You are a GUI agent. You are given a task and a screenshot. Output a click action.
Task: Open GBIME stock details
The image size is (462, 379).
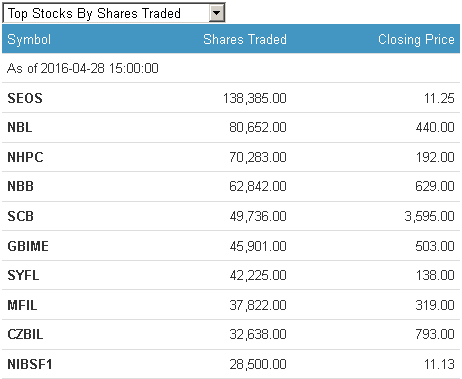(x=28, y=246)
